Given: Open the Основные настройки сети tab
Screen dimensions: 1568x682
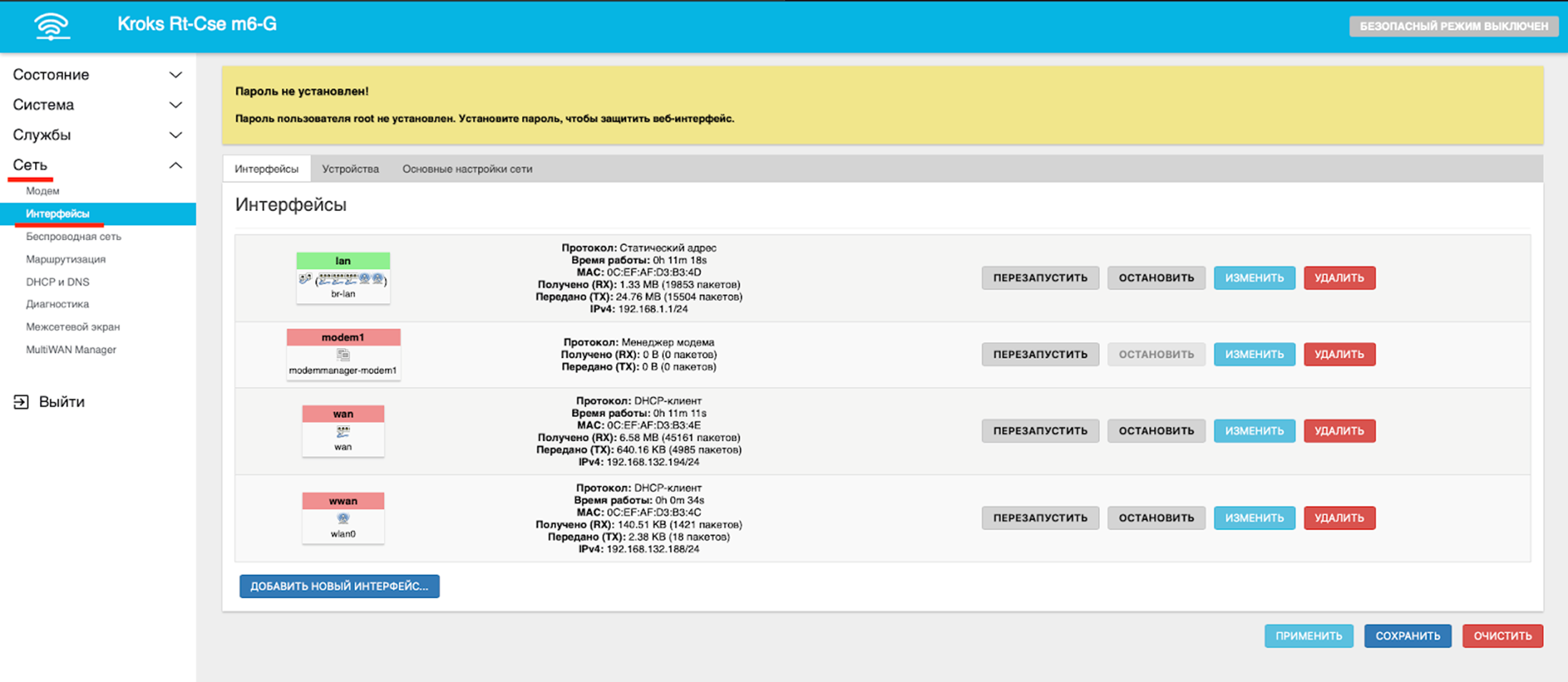Looking at the screenshot, I should [x=467, y=169].
